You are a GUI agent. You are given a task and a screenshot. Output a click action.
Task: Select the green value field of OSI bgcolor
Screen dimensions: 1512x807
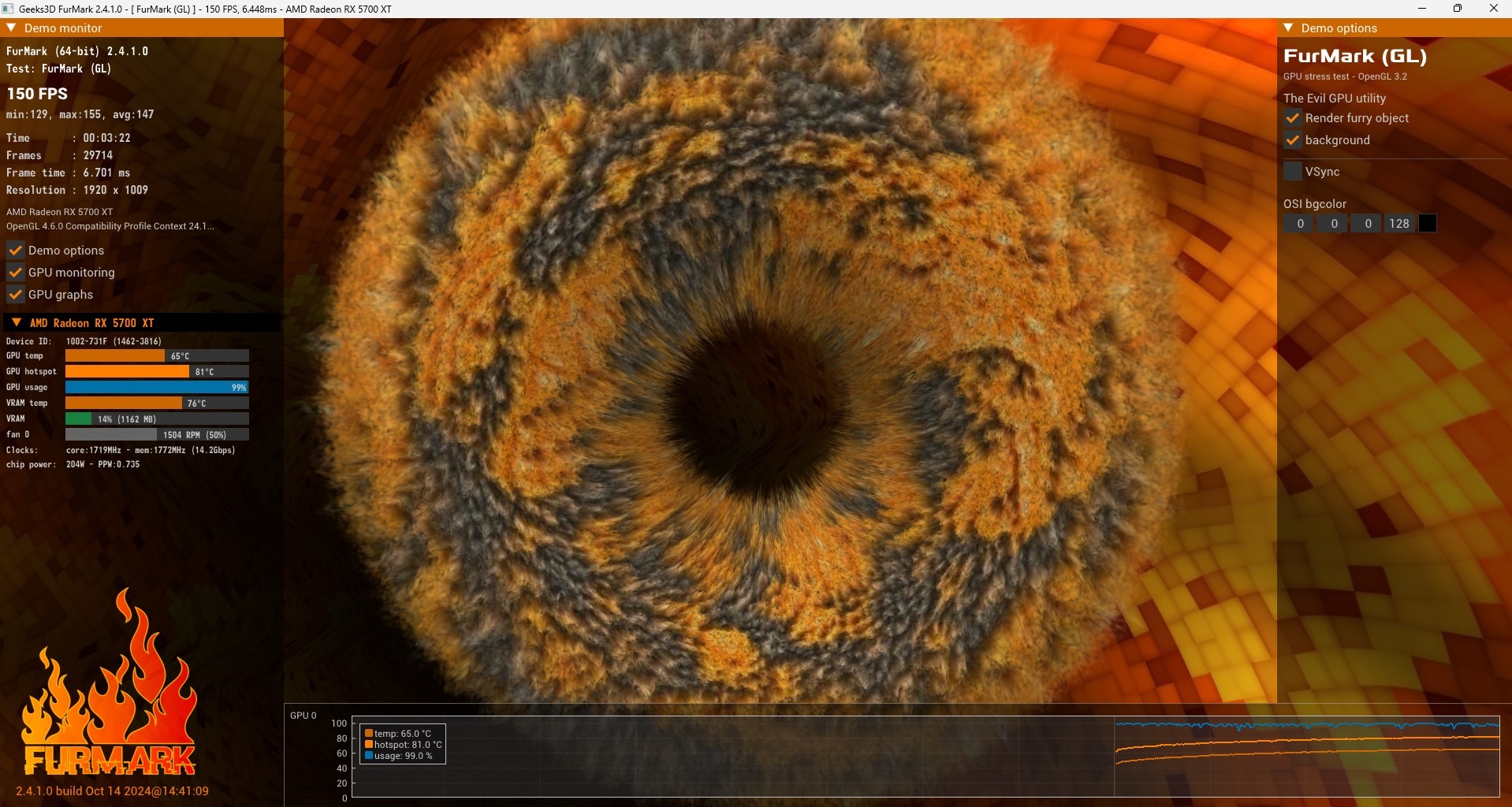(1334, 224)
